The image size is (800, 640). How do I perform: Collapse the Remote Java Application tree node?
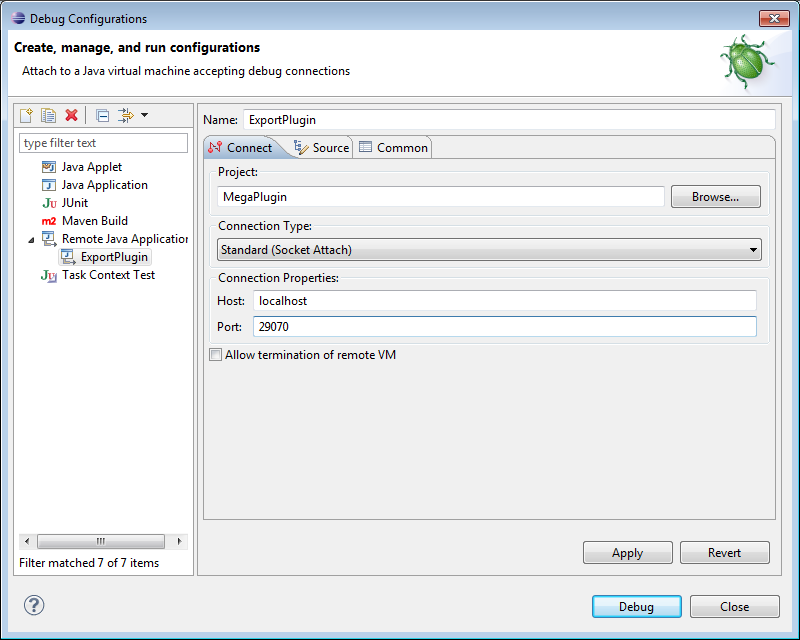[32, 240]
